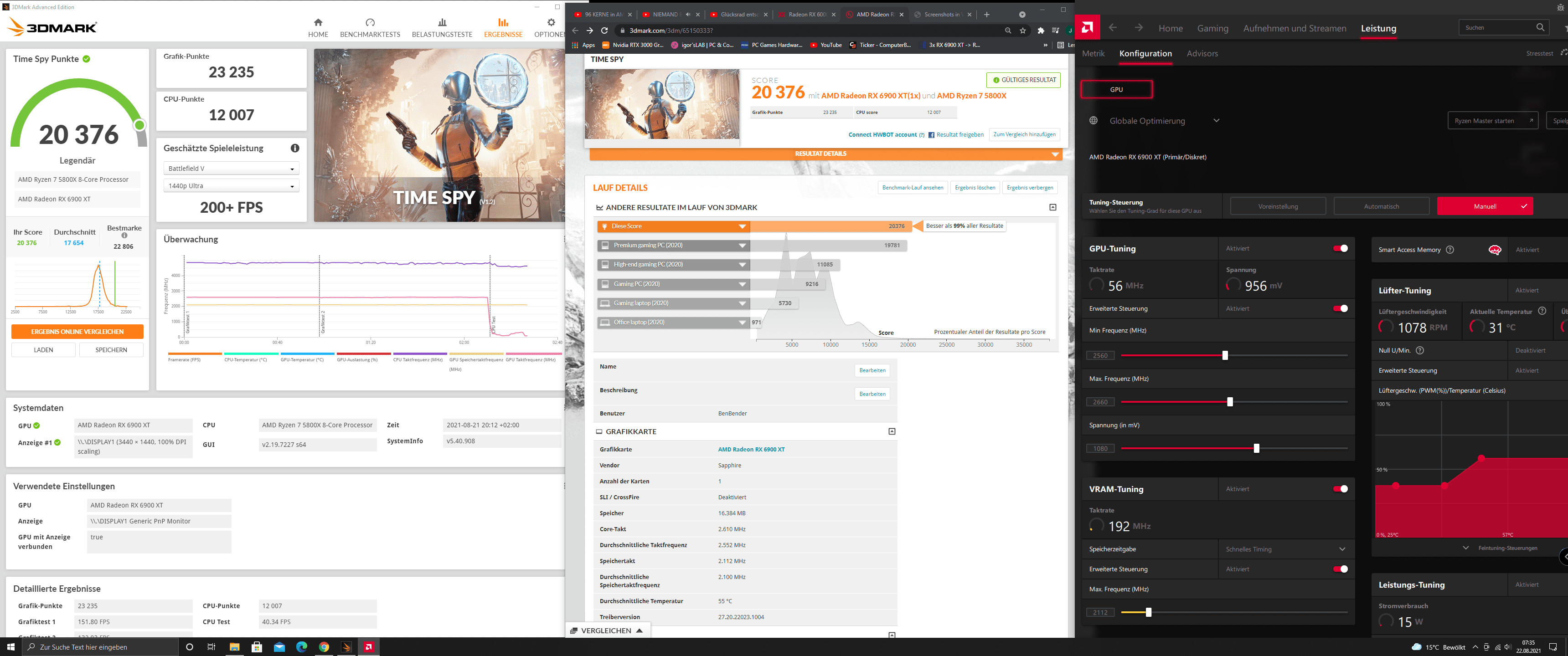The width and height of the screenshot is (1568, 656).
Task: Switch to Advisors sub-tab
Action: coord(1202,54)
